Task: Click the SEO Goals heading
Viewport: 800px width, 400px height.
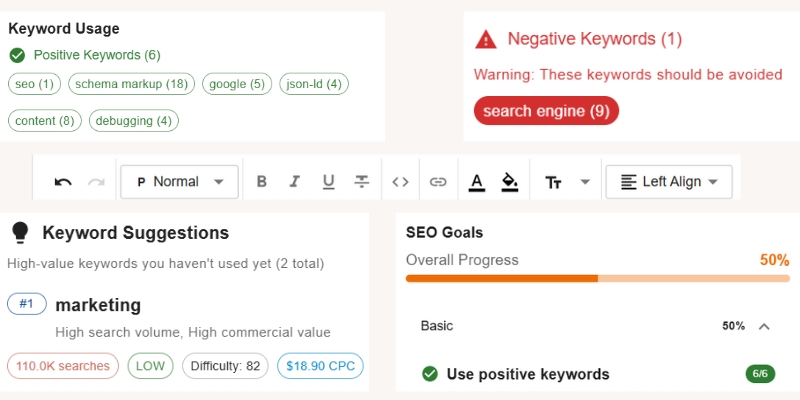Action: click(x=444, y=233)
